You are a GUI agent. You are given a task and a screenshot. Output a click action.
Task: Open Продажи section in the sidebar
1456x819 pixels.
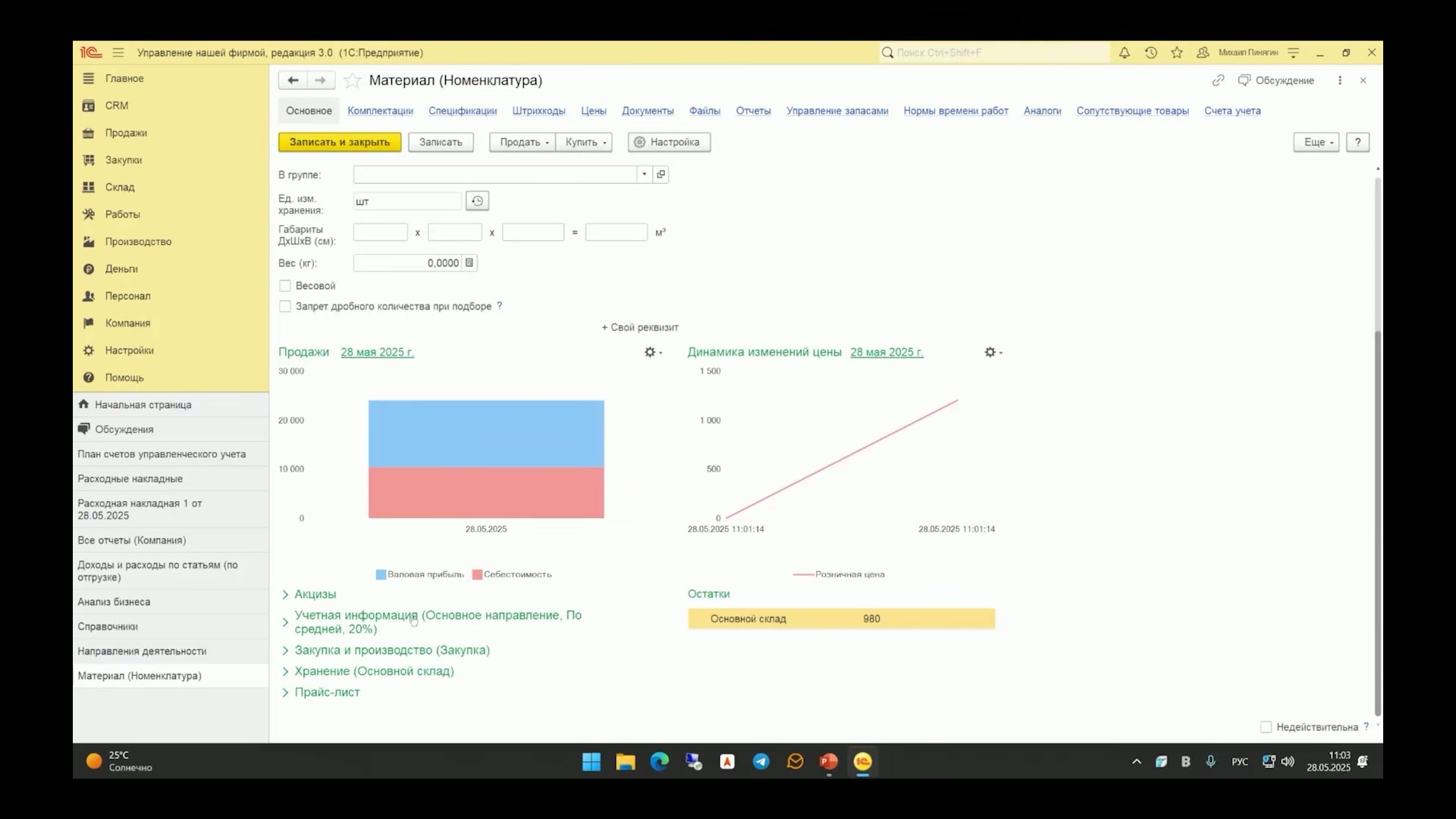[126, 133]
